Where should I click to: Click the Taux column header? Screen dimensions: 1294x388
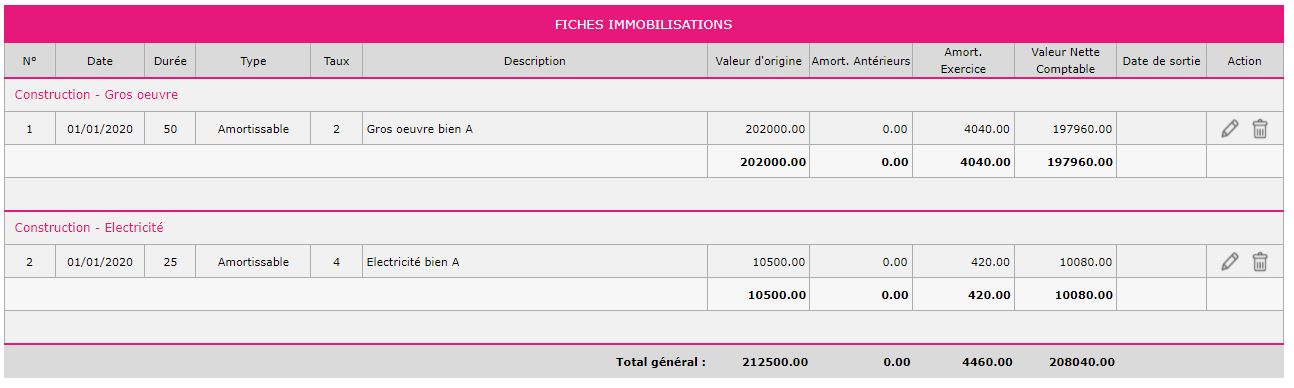click(x=337, y=61)
